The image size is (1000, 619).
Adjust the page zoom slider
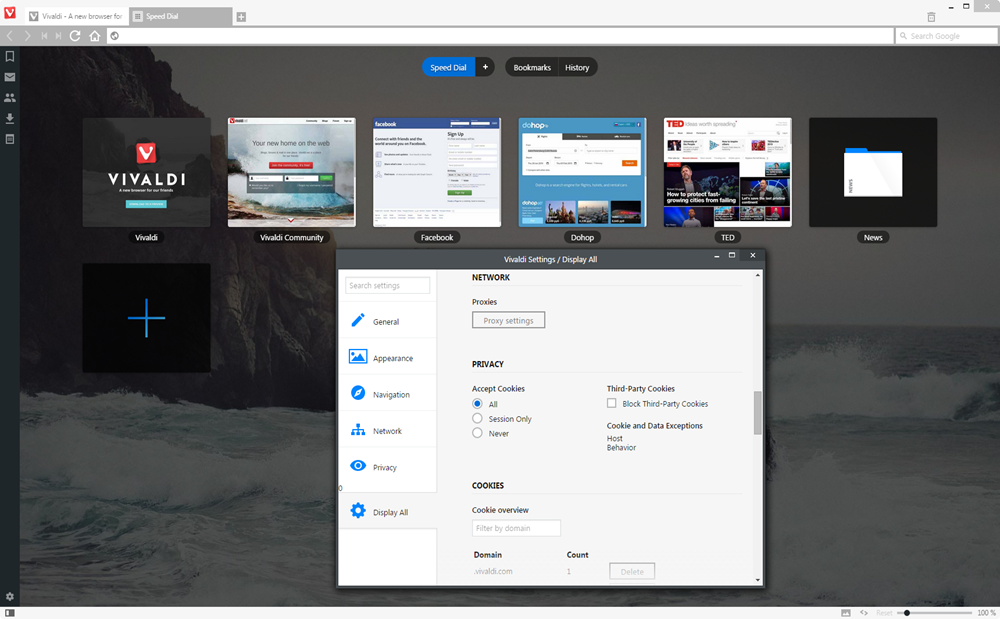[x=935, y=613]
